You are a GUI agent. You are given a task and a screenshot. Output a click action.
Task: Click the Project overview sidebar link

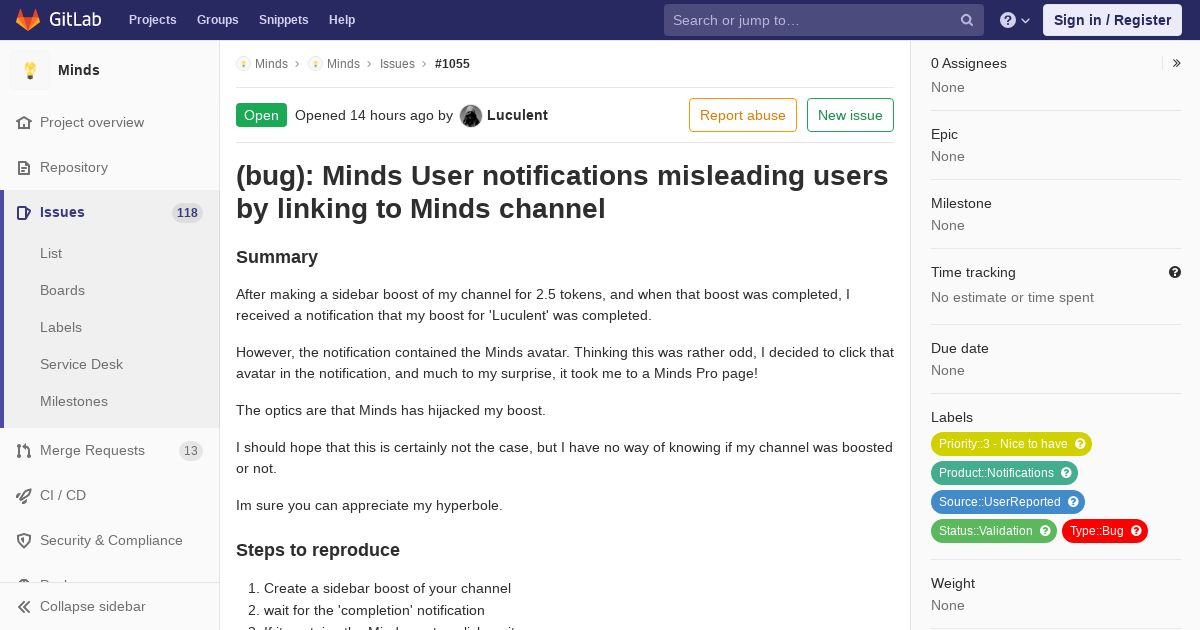tap(92, 122)
